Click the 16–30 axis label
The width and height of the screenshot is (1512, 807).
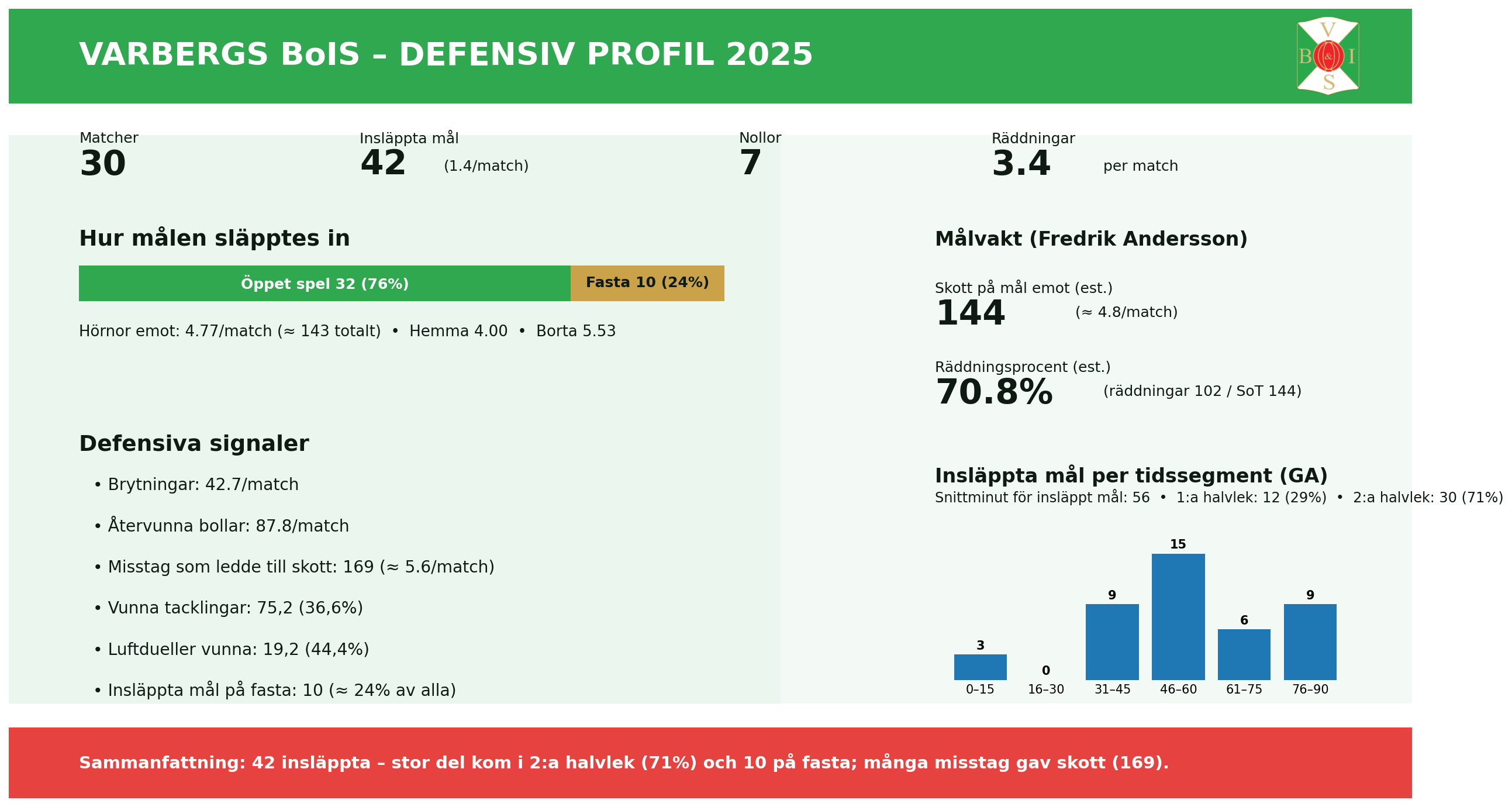tap(1045, 689)
